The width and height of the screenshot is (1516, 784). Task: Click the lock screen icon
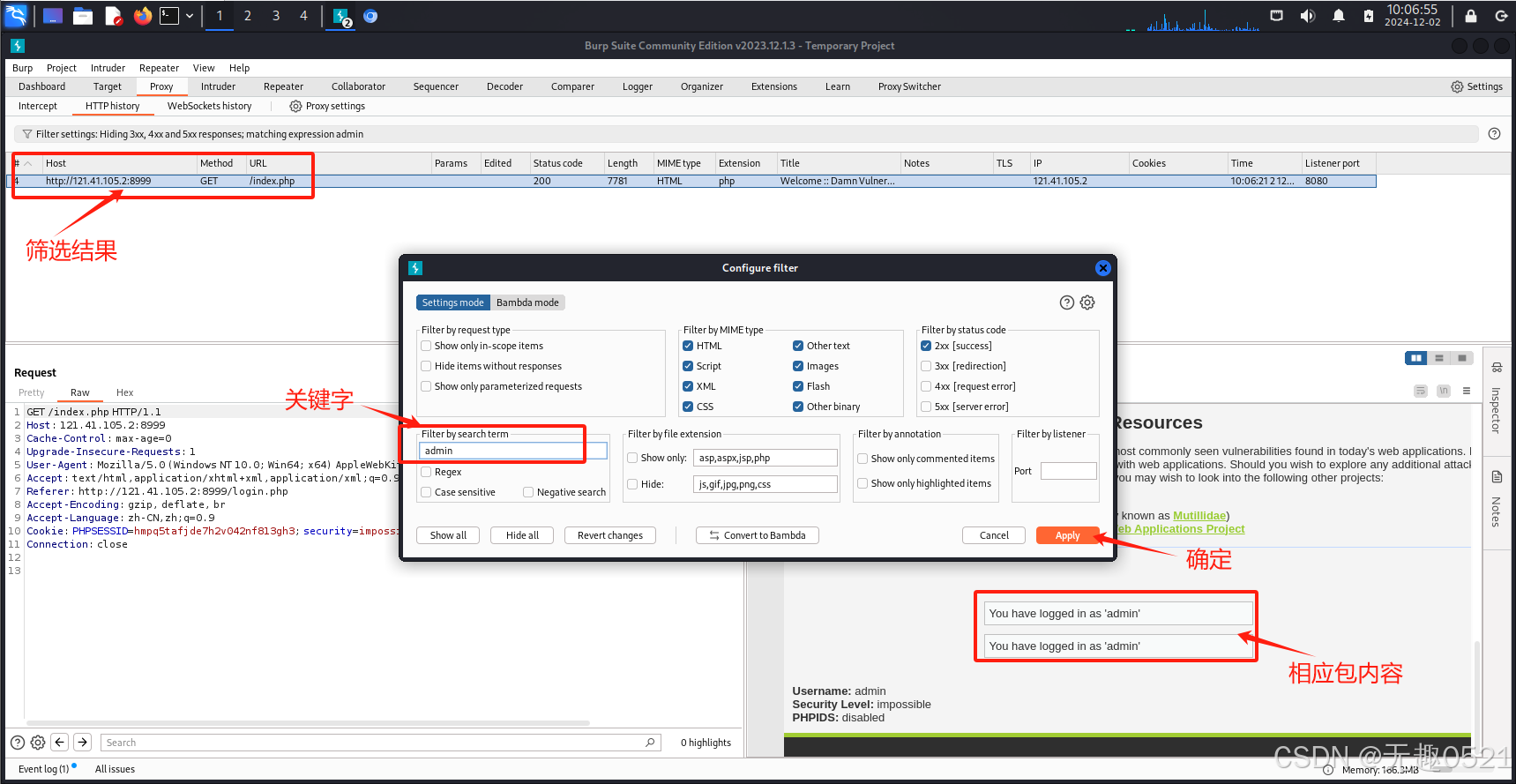coord(1470,16)
